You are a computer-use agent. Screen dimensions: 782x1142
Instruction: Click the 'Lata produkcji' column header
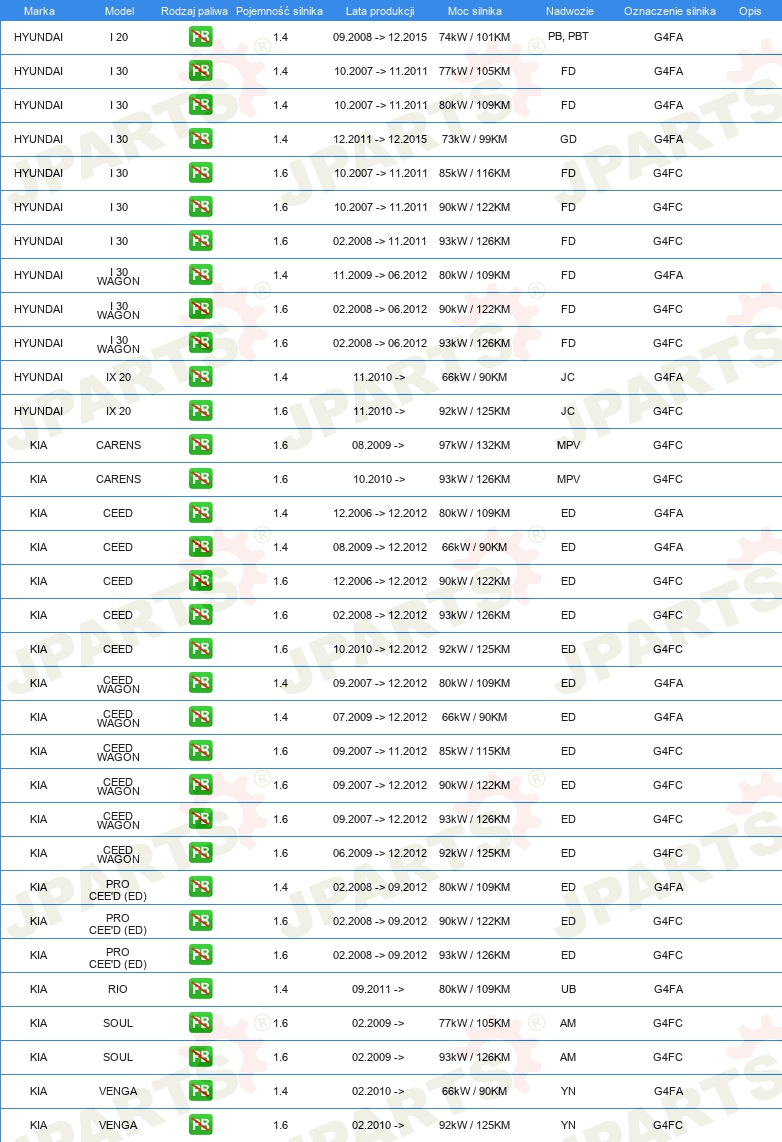380,11
